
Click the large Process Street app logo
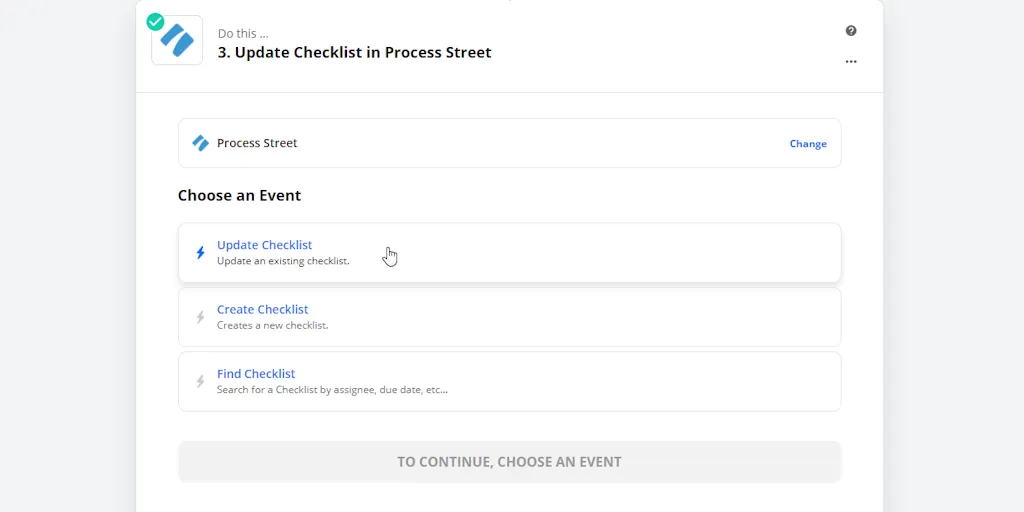(177, 40)
